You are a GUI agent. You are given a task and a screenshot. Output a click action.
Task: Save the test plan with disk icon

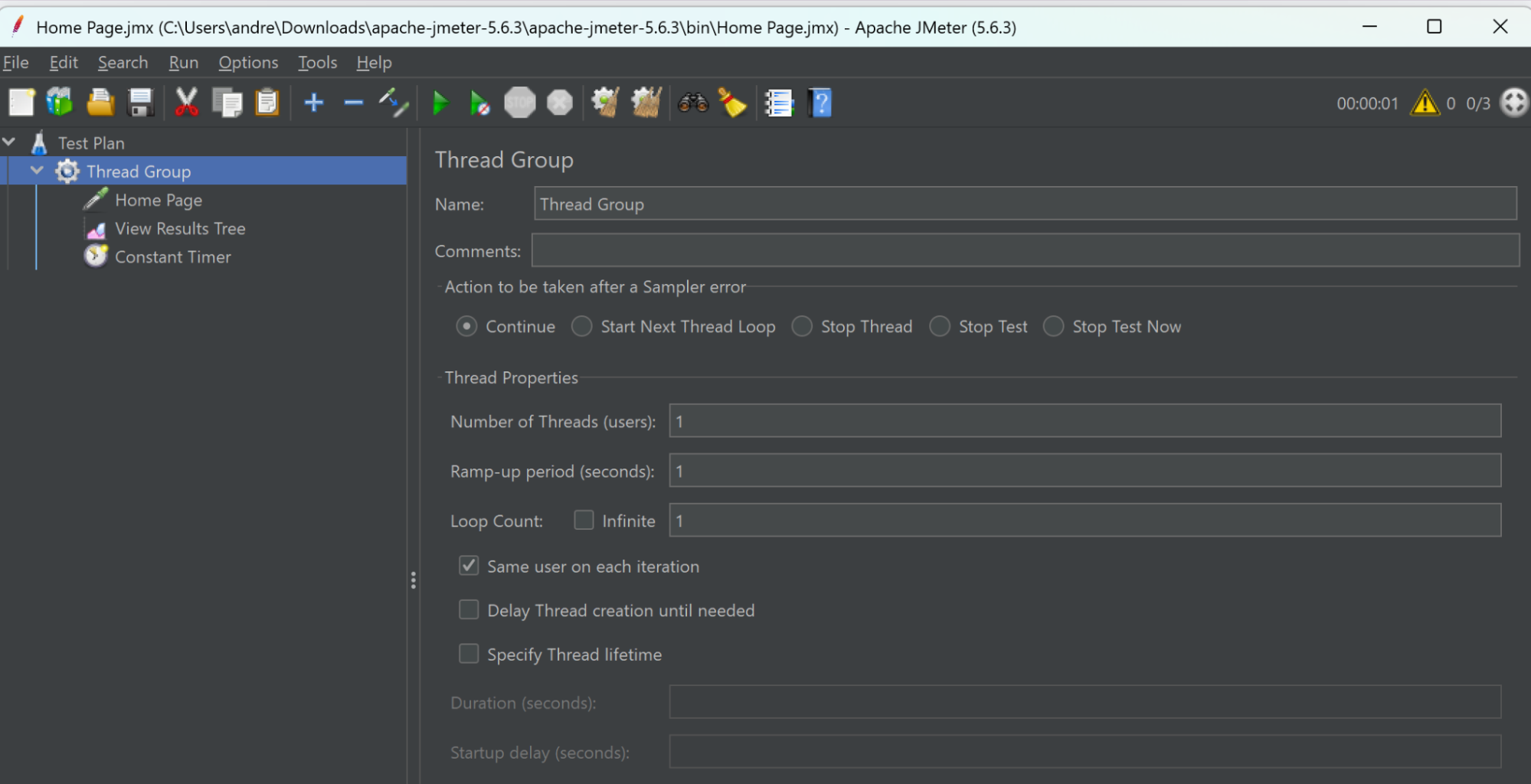(140, 103)
